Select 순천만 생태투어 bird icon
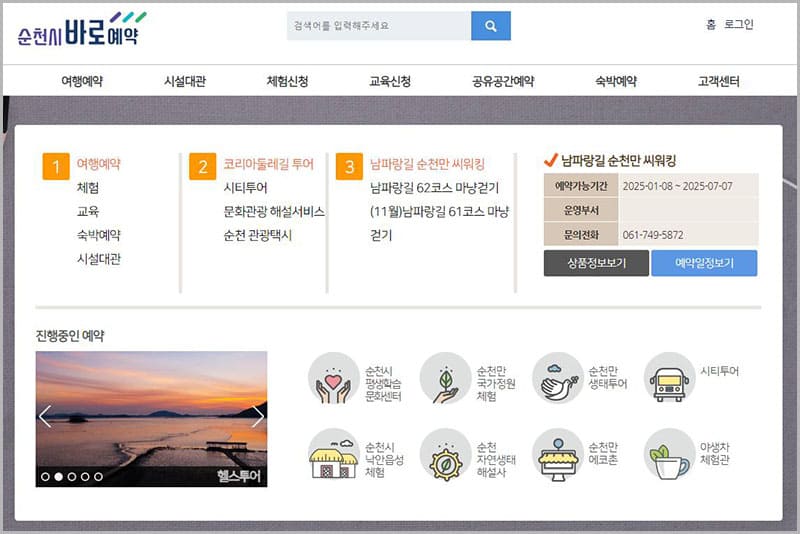Viewport: 800px width, 534px height. 557,378
